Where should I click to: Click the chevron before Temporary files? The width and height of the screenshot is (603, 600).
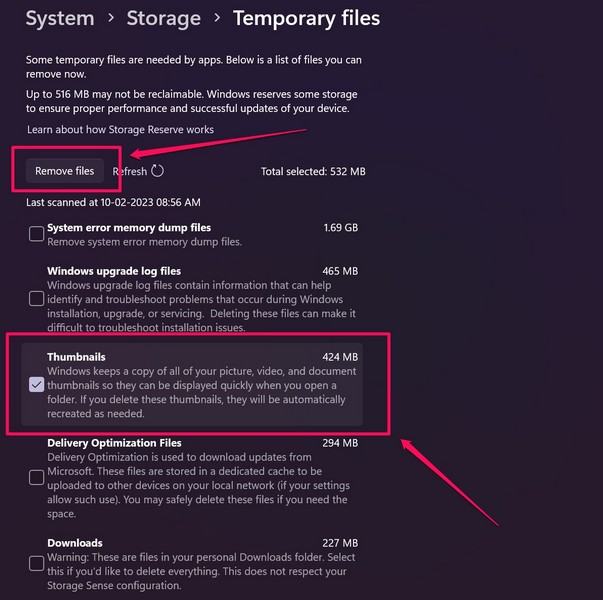(x=217, y=19)
